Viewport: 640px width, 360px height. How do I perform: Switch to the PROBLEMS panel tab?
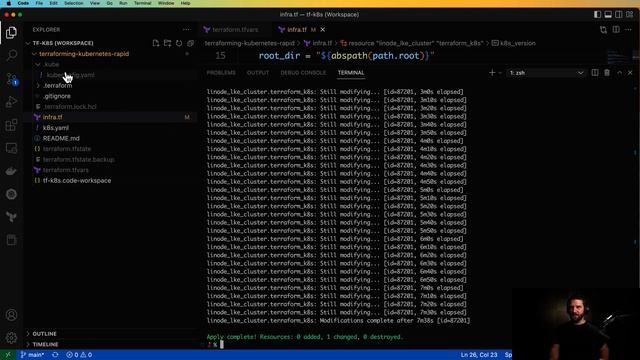[221, 73]
